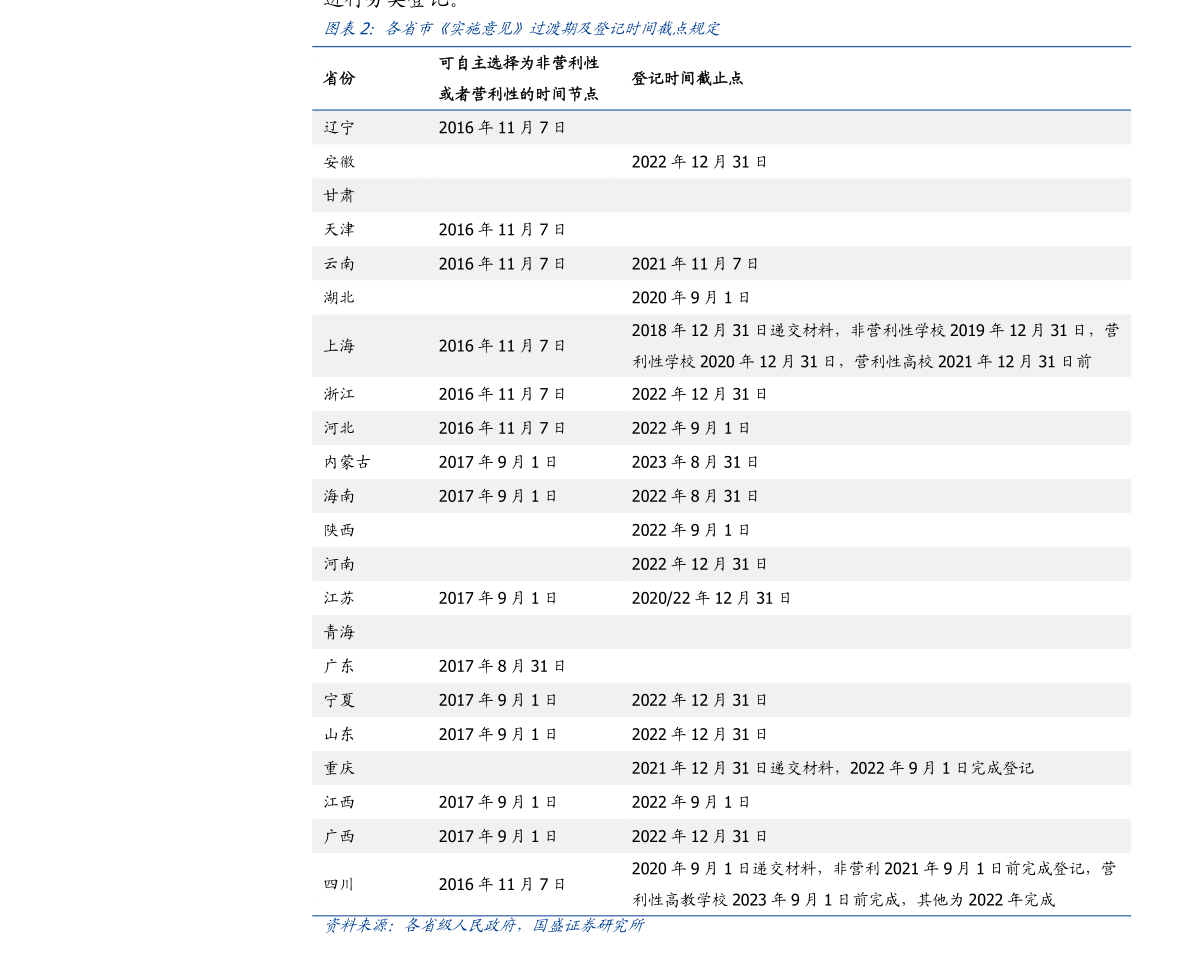Click 江苏's deadline 2020/22年12月31日
Screen dimensions: 1191x954
(x=711, y=598)
